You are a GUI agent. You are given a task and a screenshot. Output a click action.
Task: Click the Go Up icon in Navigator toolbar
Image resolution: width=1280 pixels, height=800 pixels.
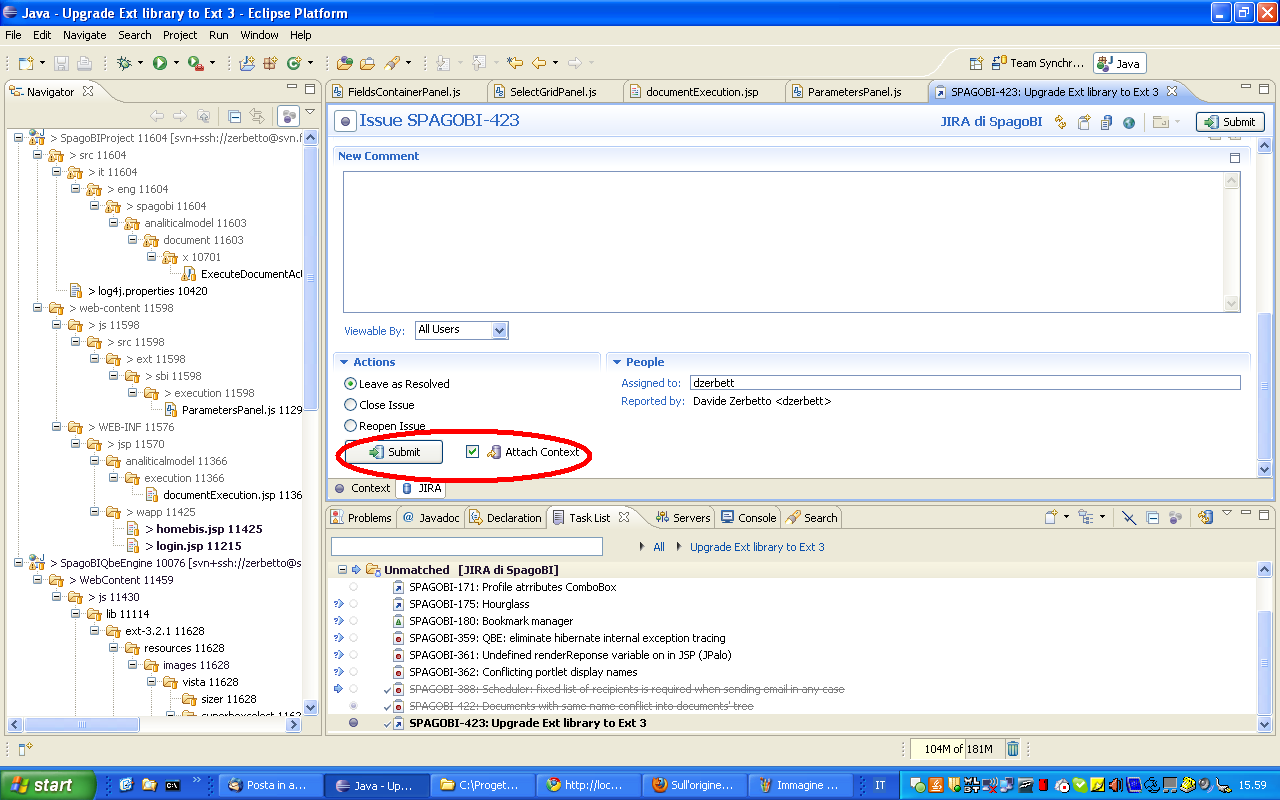point(204,116)
